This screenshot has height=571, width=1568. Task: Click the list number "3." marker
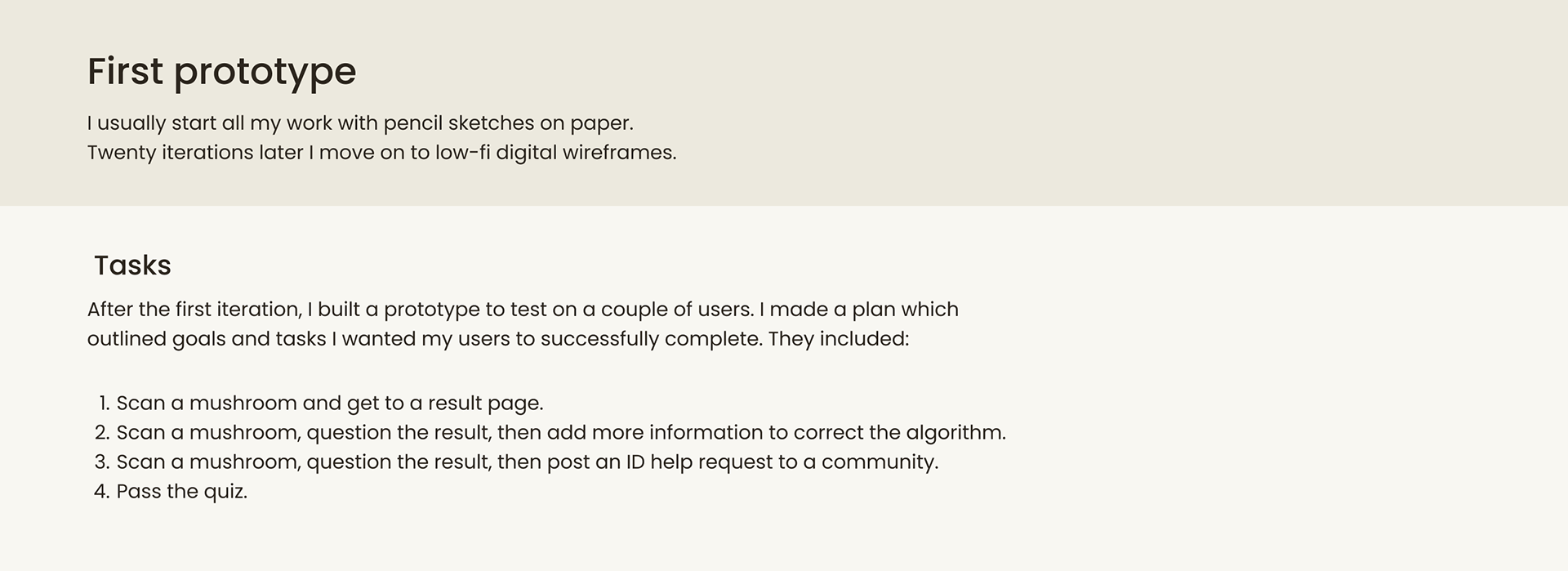click(x=102, y=462)
